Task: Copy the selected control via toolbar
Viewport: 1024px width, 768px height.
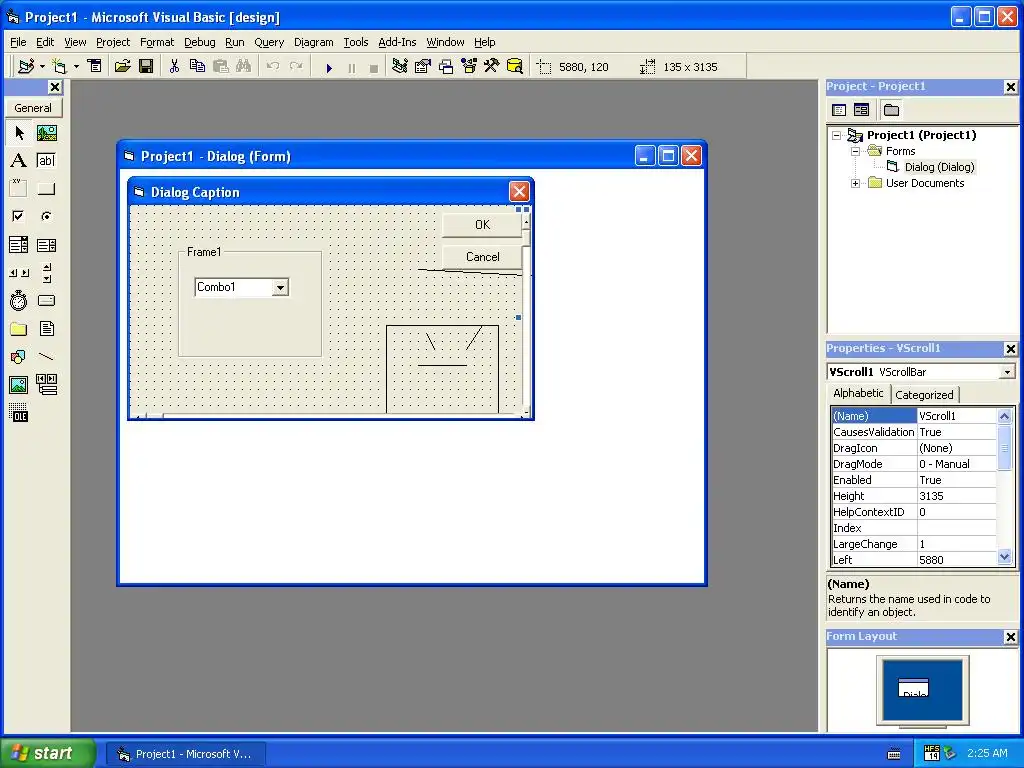Action: [197, 66]
